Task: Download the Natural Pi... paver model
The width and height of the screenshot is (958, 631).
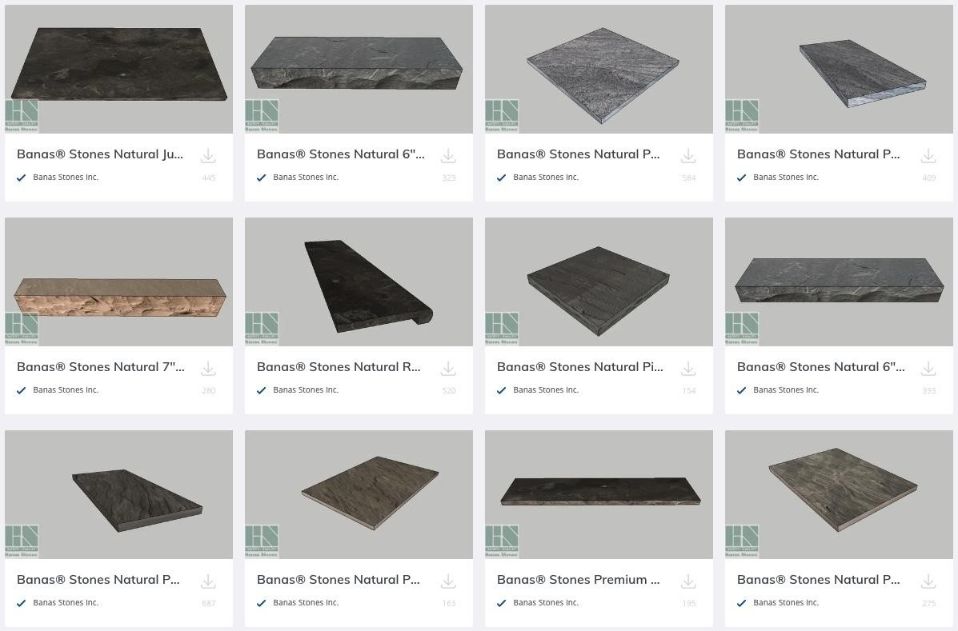Action: click(688, 368)
